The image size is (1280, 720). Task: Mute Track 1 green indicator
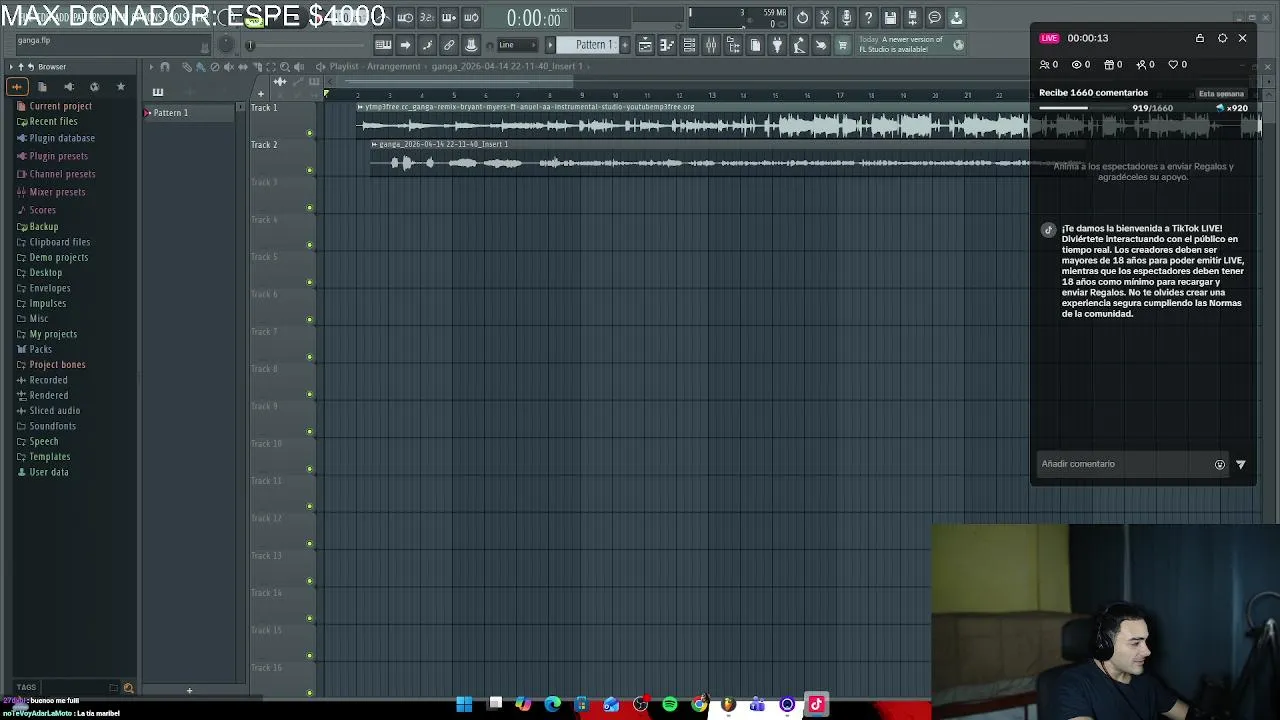pos(309,133)
